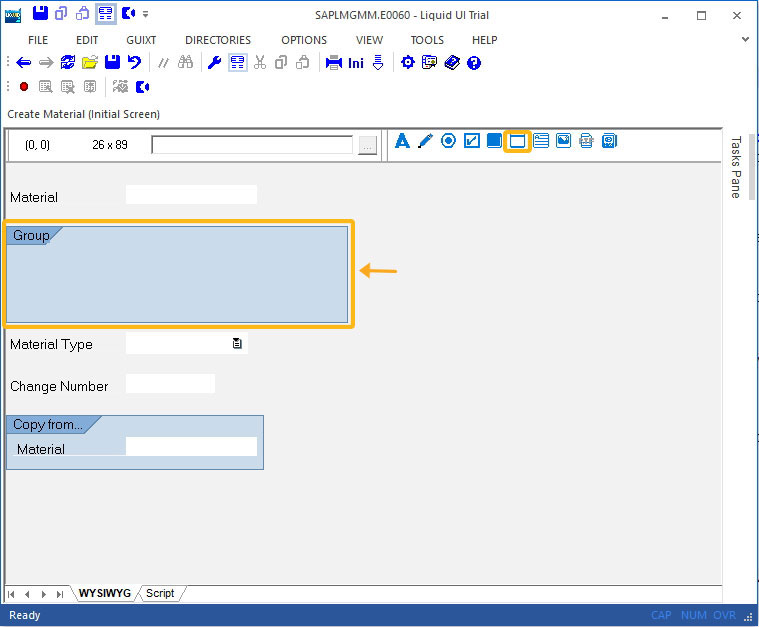Collapse the ribbon with the chevron
This screenshot has width=759, height=627.
point(745,39)
